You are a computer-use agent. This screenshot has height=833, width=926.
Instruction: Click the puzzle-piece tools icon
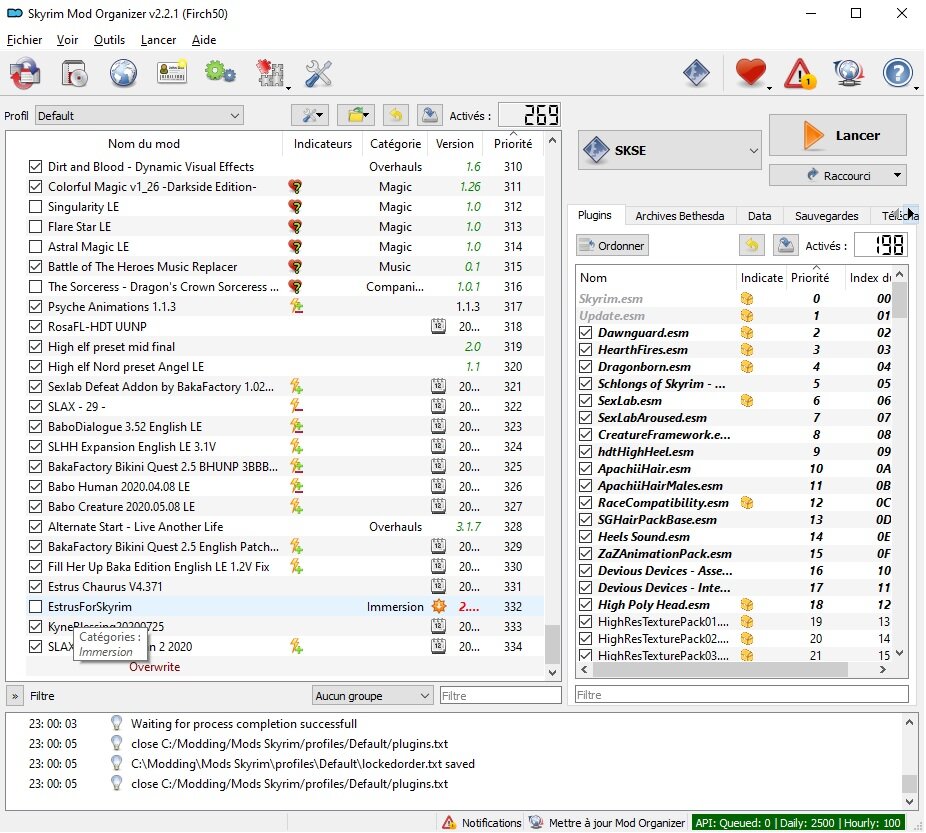pos(269,74)
